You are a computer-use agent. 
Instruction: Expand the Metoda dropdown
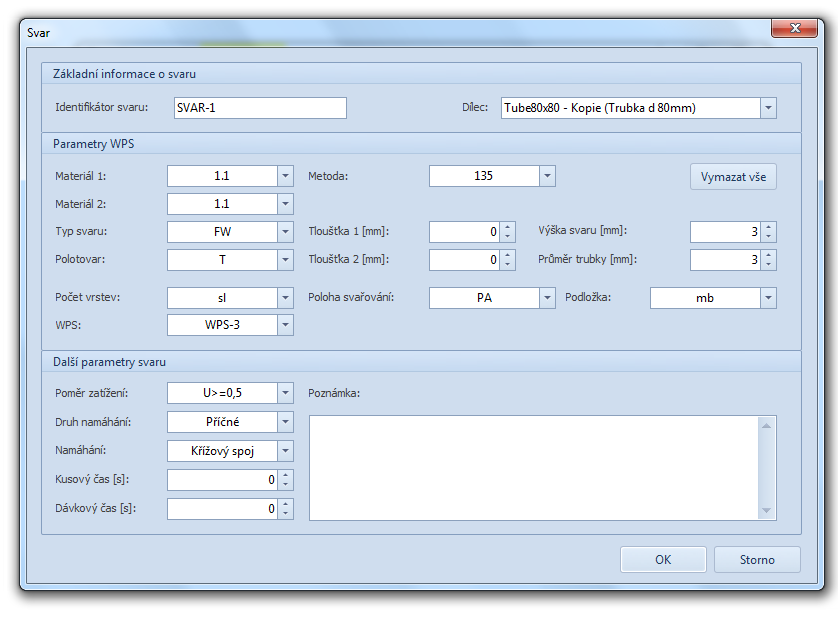pos(547,176)
